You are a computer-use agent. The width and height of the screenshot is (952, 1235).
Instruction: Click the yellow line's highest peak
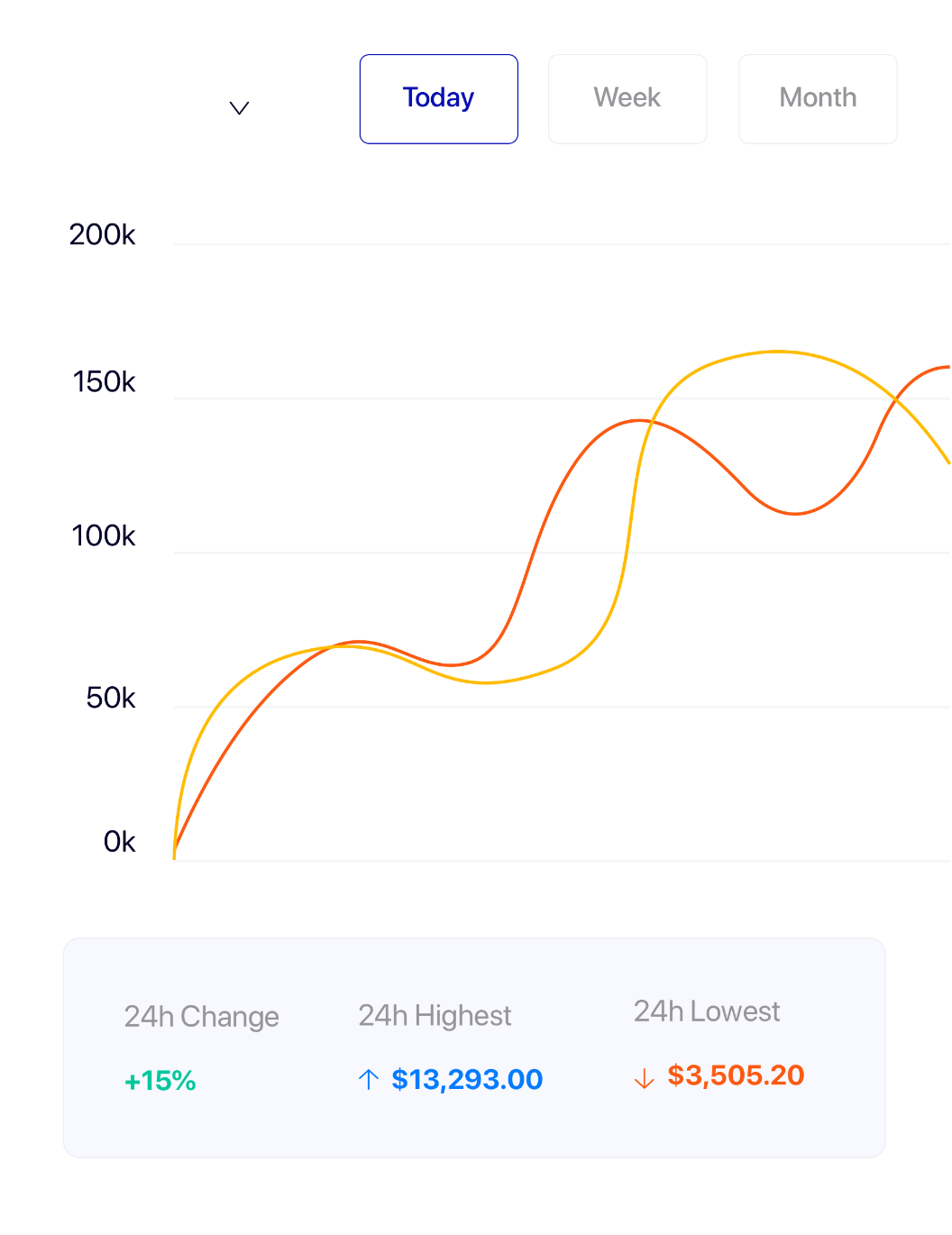click(x=777, y=352)
